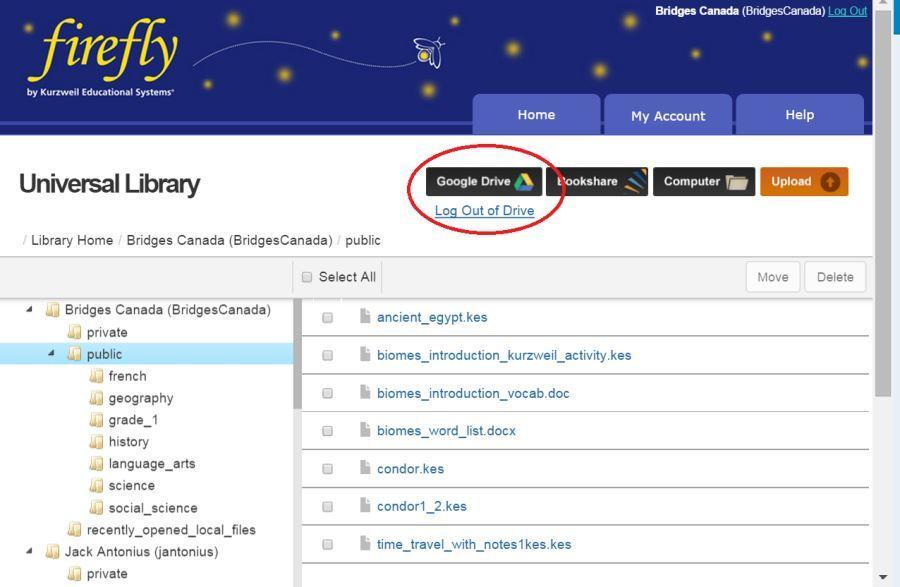Click the recently_opened_local_files folder icon
900x587 pixels.
click(x=74, y=530)
